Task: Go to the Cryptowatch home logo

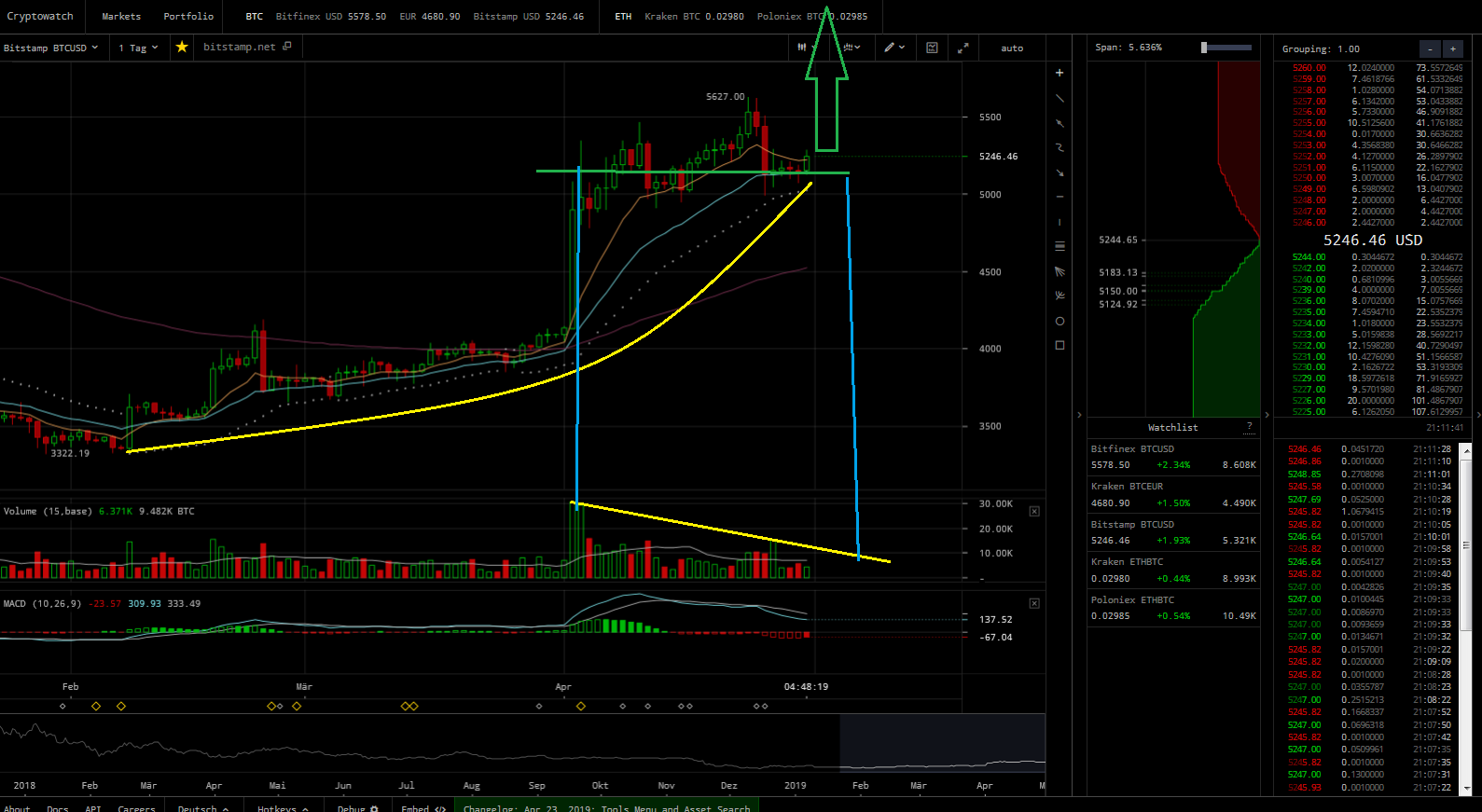Action: (x=40, y=16)
